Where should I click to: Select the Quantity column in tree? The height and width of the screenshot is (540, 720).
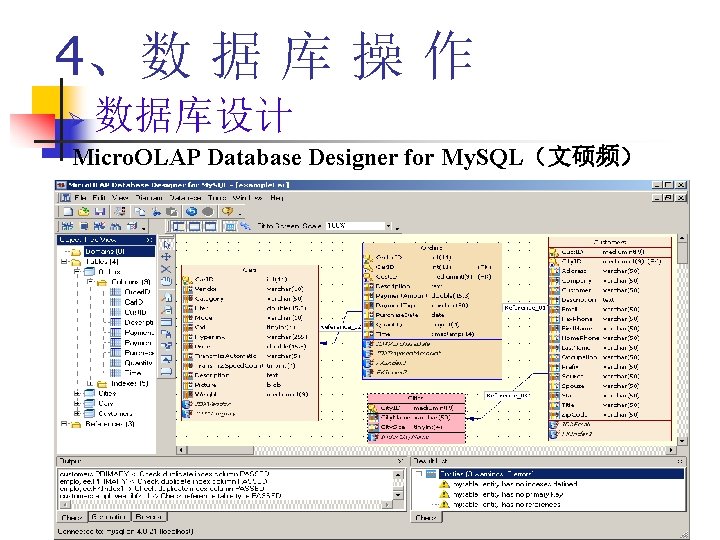138,363
